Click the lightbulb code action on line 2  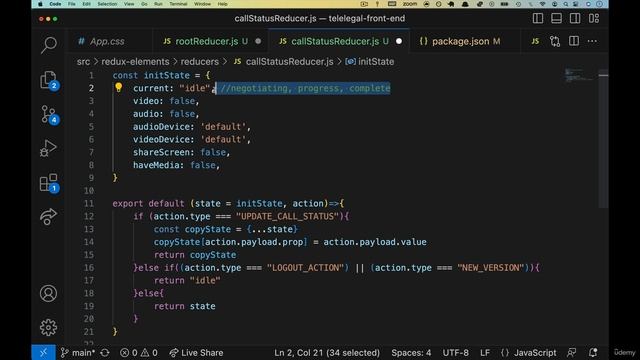(118, 87)
